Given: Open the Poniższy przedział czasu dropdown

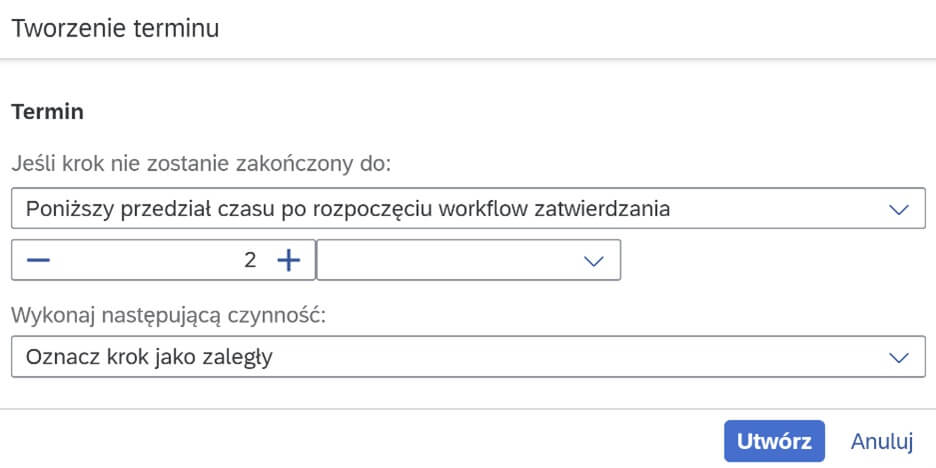Looking at the screenshot, I should coord(468,208).
